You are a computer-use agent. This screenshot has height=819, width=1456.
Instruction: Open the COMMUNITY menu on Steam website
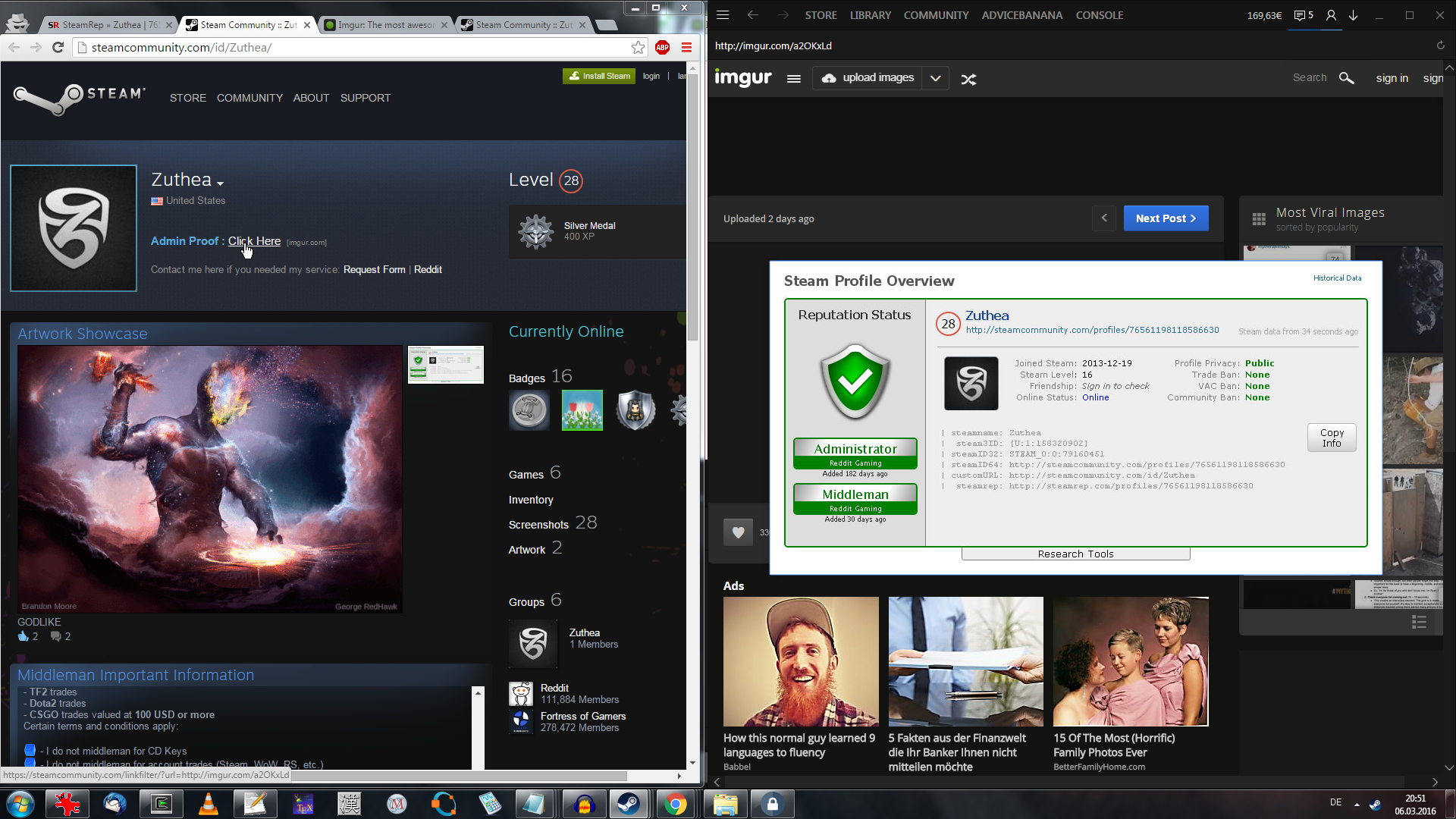tap(249, 98)
